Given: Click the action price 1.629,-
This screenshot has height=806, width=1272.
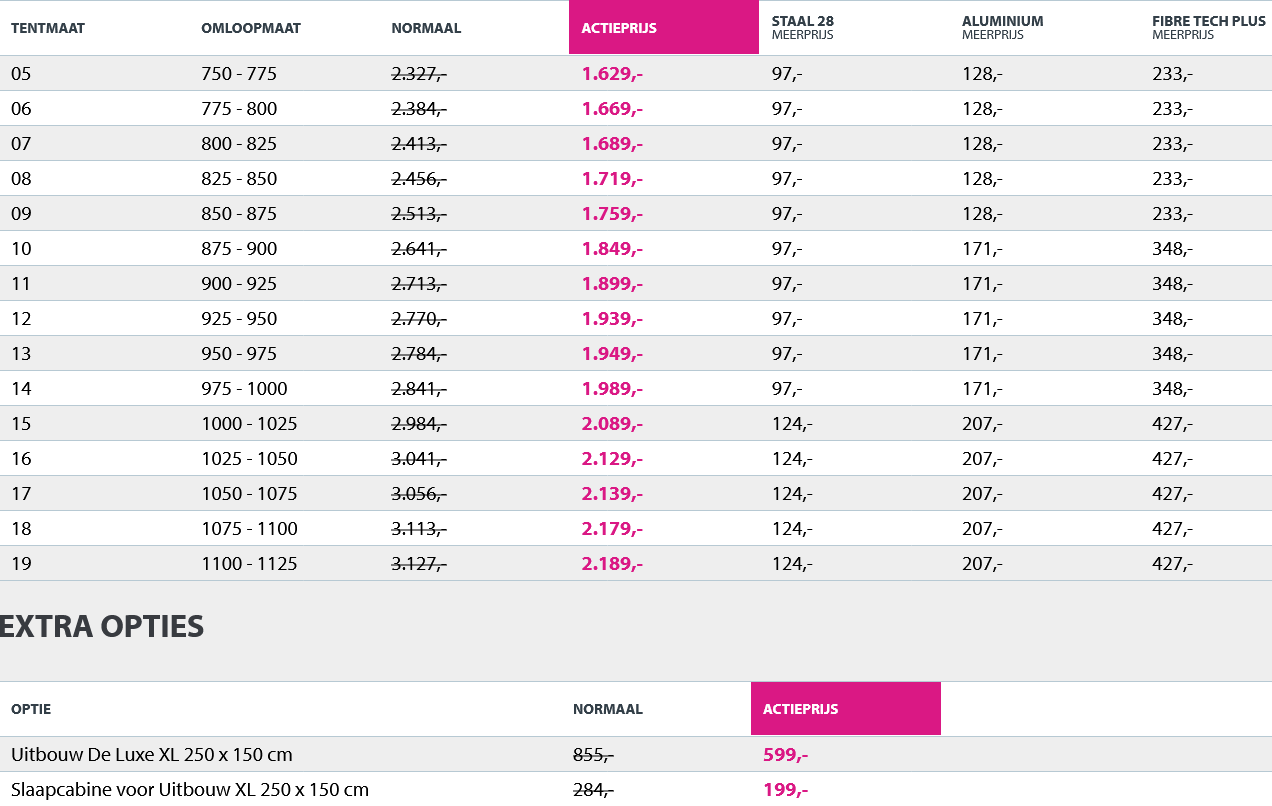Looking at the screenshot, I should tap(612, 74).
